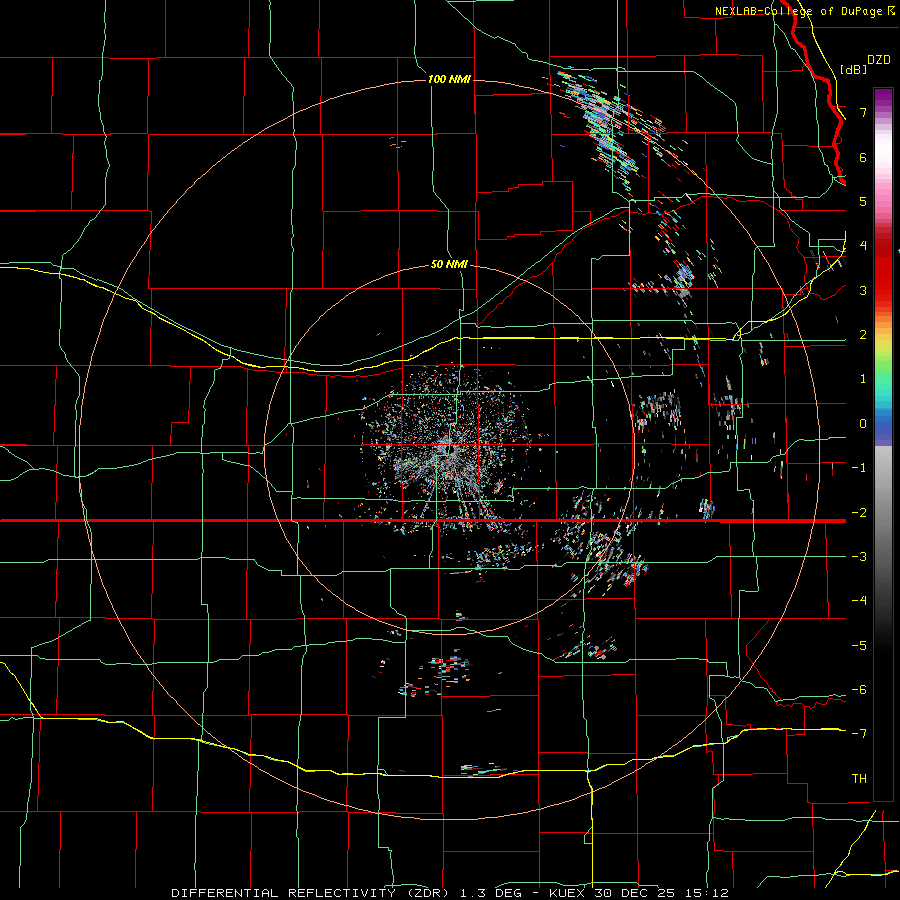Click the [dB] unit label
The height and width of the screenshot is (900, 900).
click(x=854, y=69)
